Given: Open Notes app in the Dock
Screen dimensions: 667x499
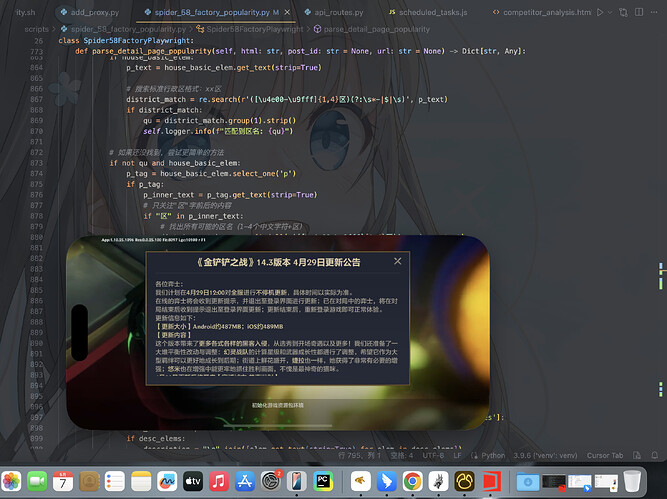Looking at the screenshot, I should coord(141,481).
